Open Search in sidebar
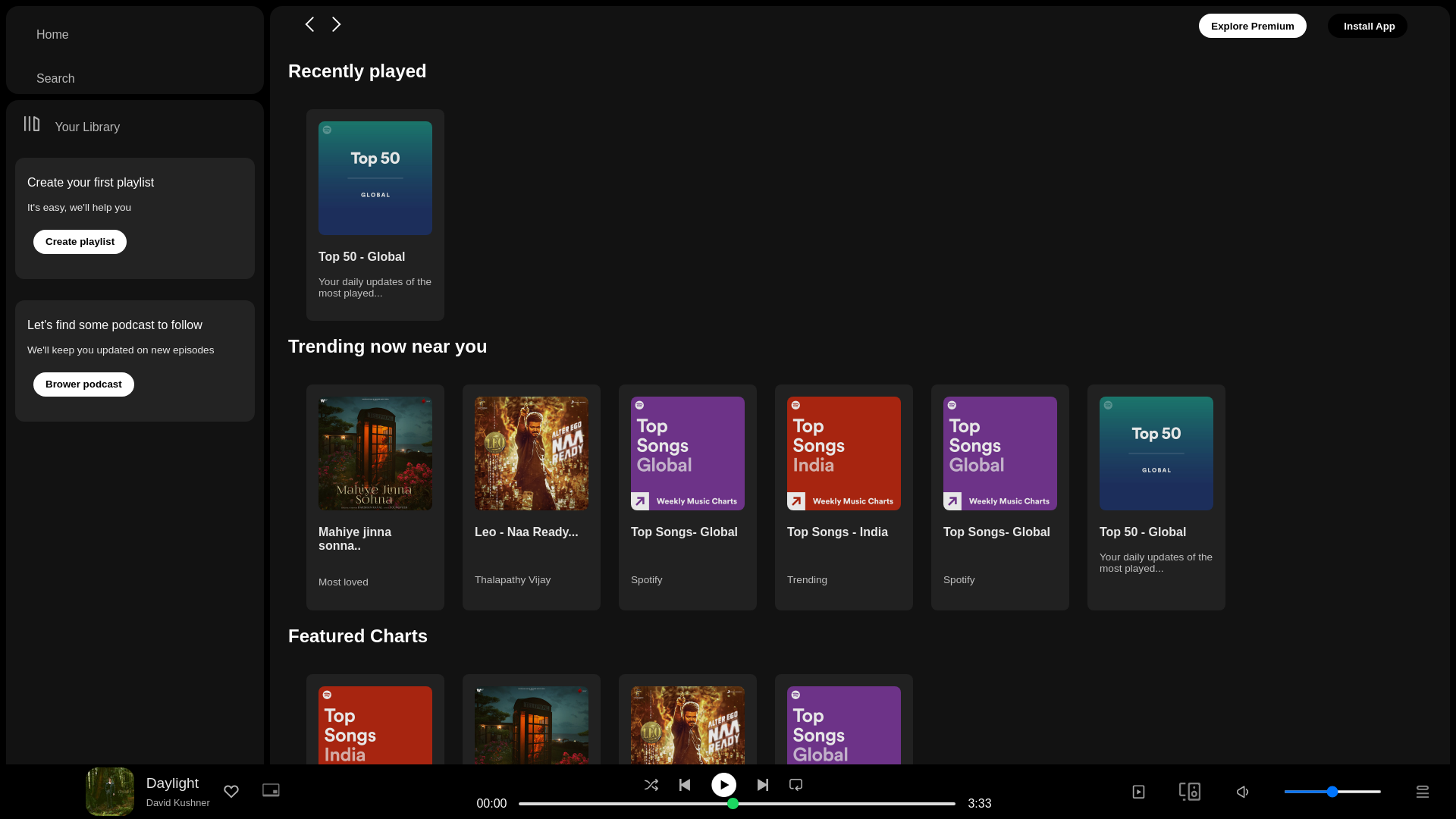The height and width of the screenshot is (819, 1456). pos(55,79)
